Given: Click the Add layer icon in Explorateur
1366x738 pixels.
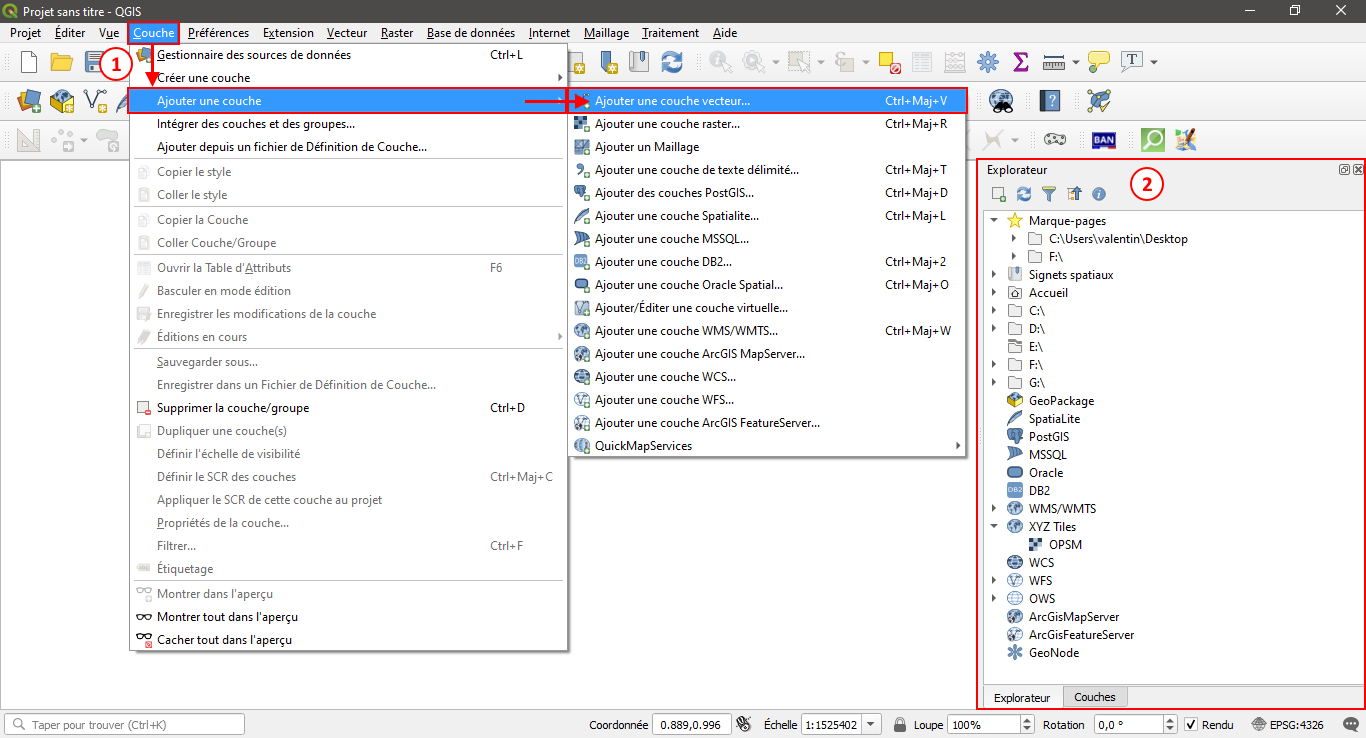Looking at the screenshot, I should 998,194.
